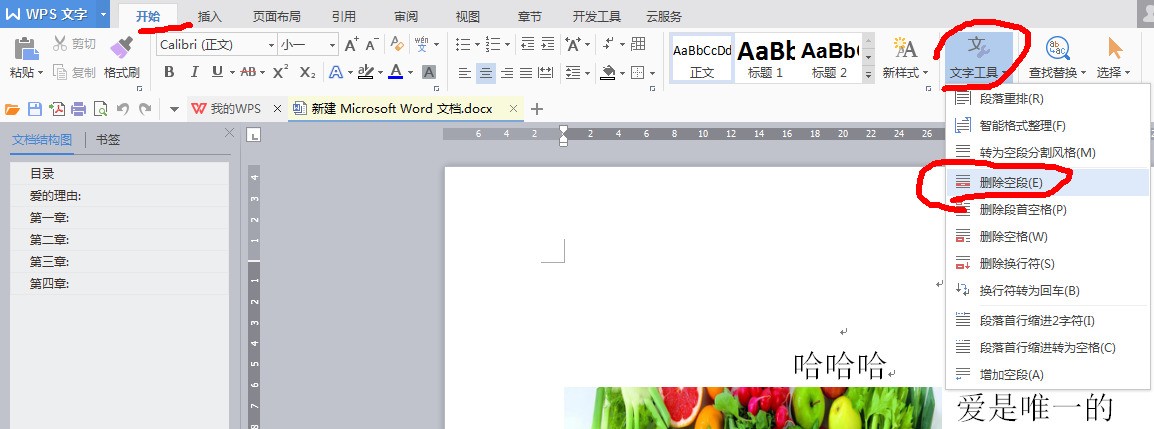This screenshot has width=1154, height=429.
Task: Choose 删除换行符(S) from menu
Action: [x=1047, y=263]
